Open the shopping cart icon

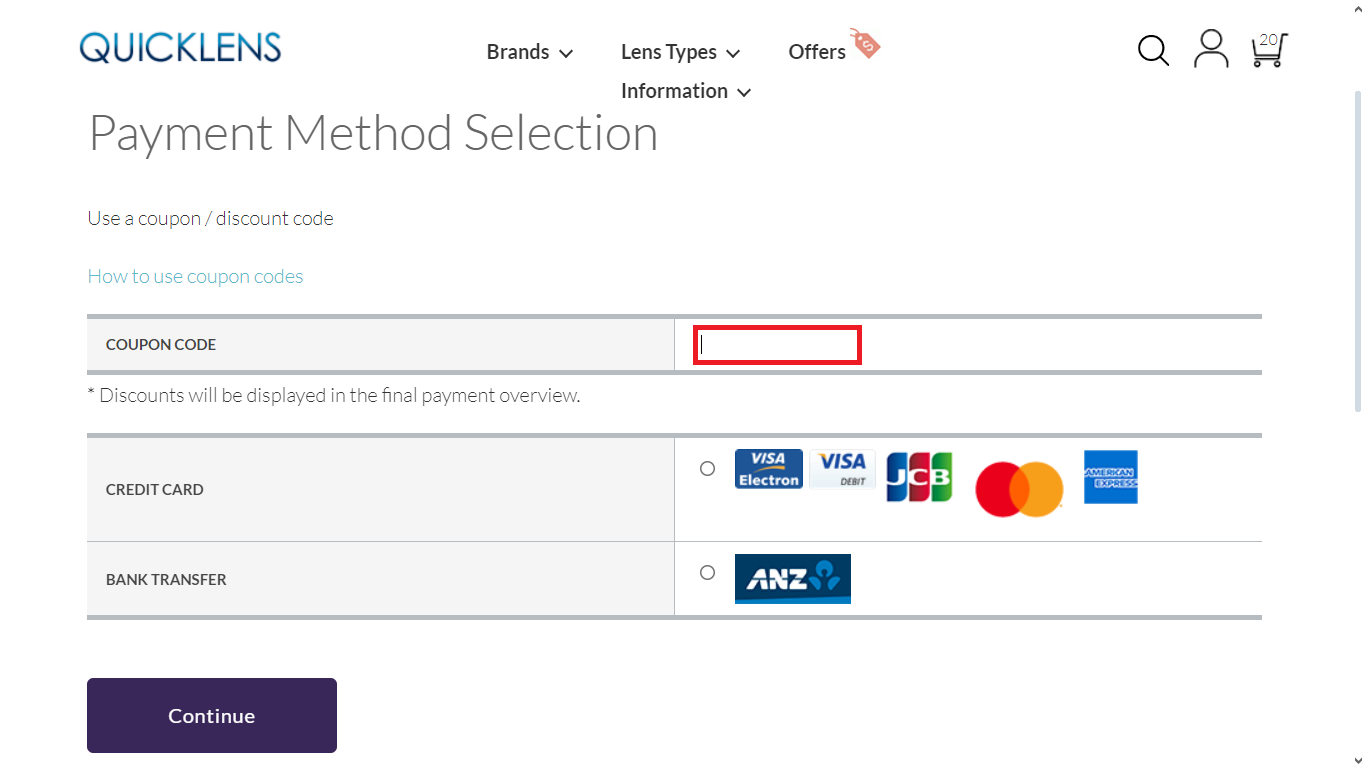pyautogui.click(x=1268, y=50)
